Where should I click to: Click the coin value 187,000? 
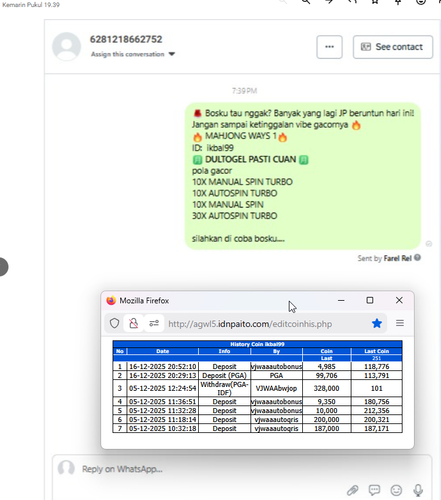click(326, 428)
